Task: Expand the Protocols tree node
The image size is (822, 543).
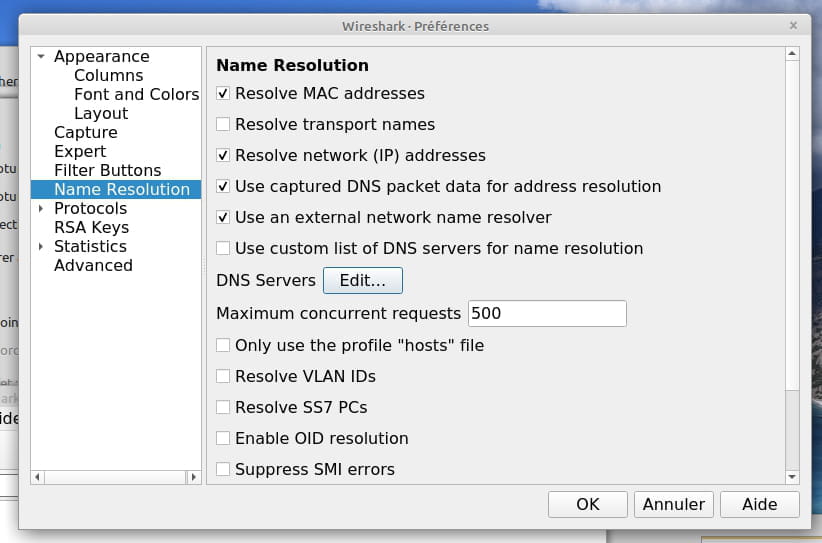Action: (x=41, y=208)
